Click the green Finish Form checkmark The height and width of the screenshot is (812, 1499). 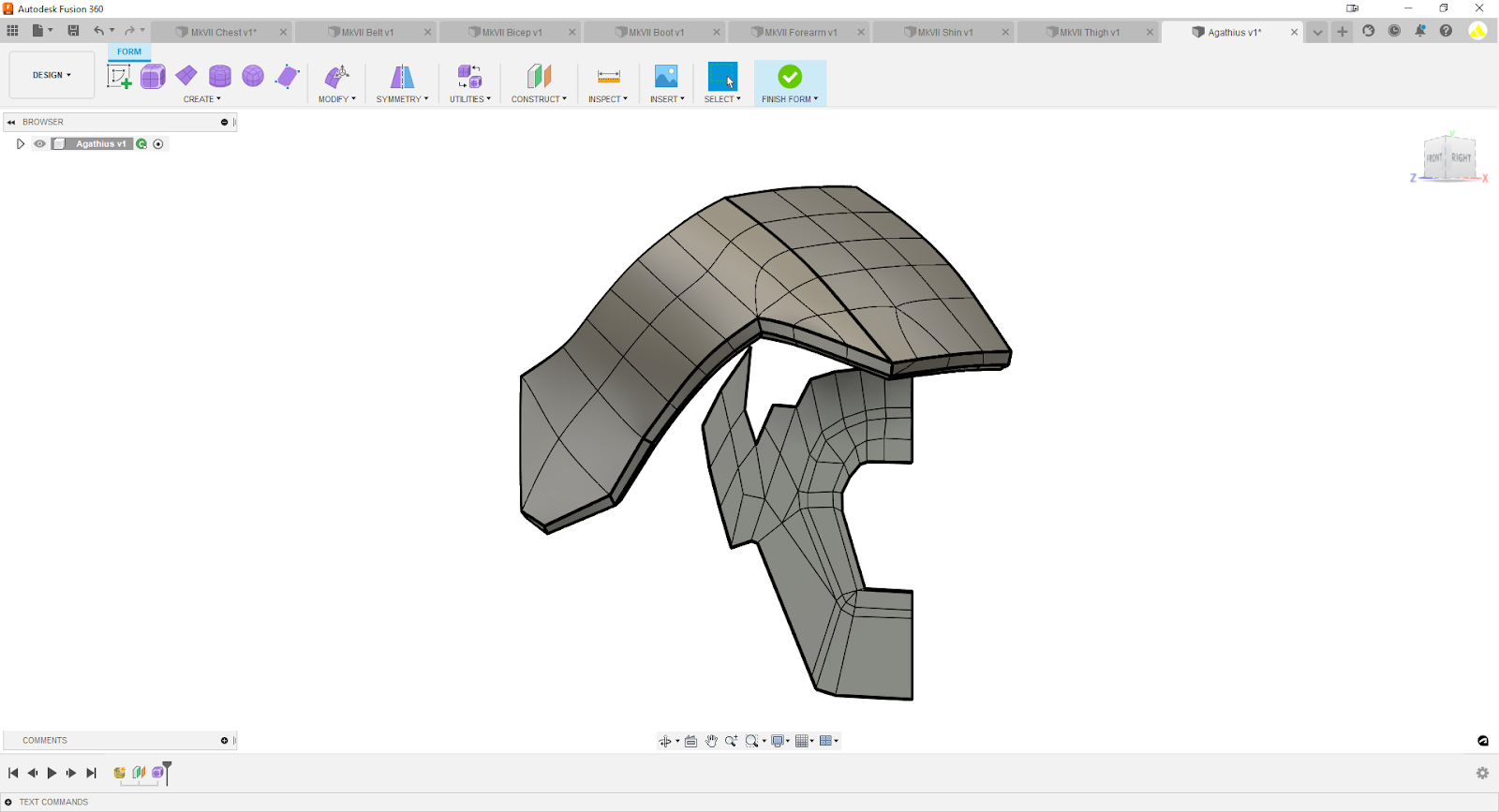pos(790,76)
